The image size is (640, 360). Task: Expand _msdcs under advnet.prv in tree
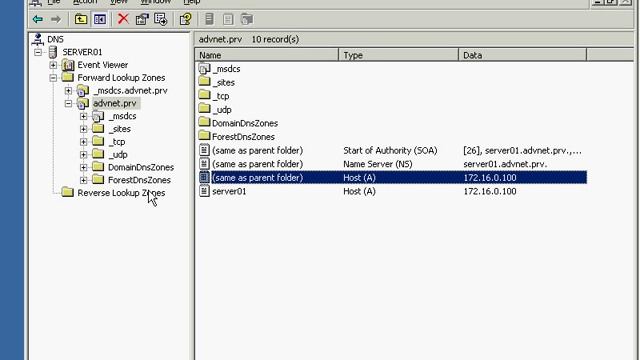83,116
